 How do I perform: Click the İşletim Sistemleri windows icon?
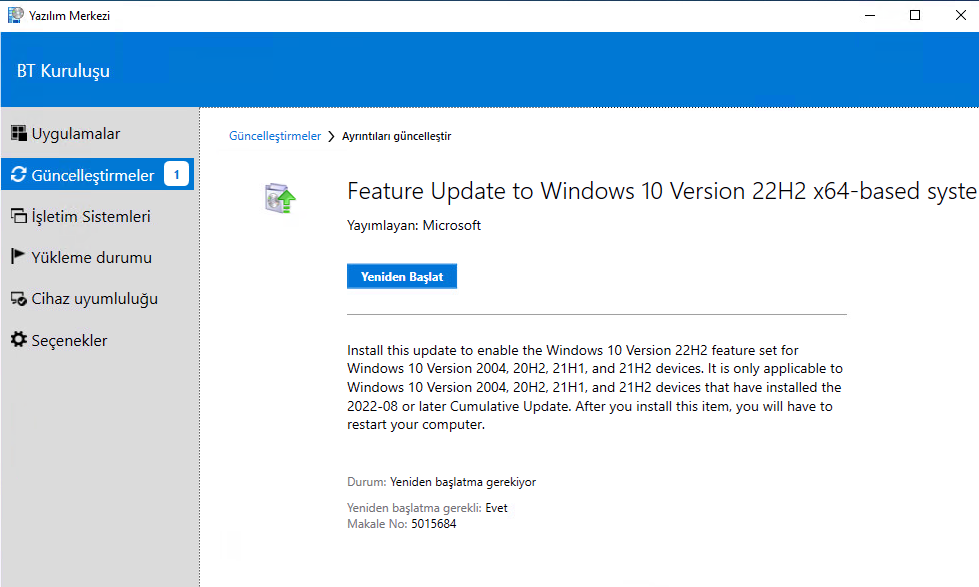click(x=19, y=216)
